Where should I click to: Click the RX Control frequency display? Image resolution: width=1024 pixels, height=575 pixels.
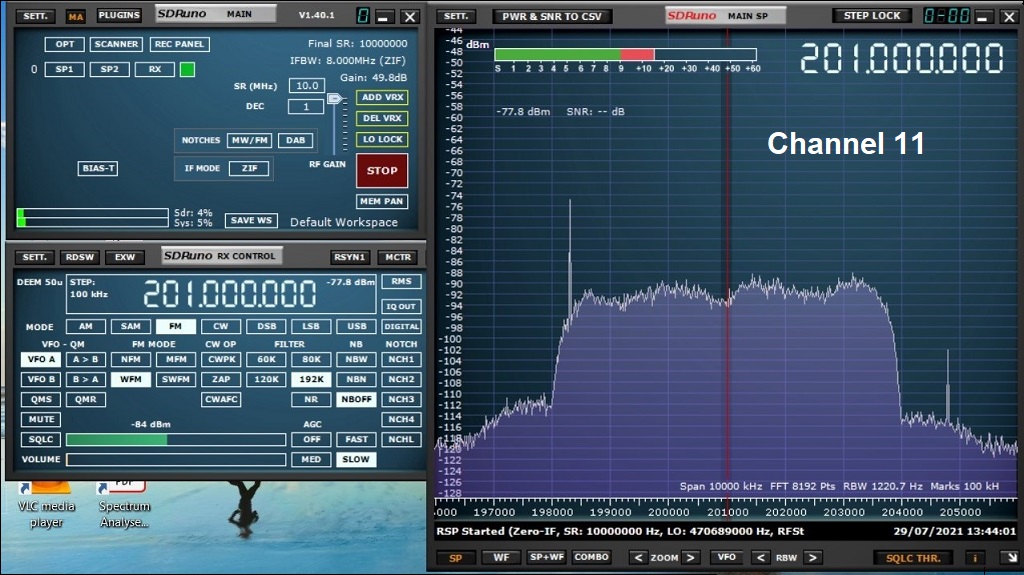pos(230,295)
